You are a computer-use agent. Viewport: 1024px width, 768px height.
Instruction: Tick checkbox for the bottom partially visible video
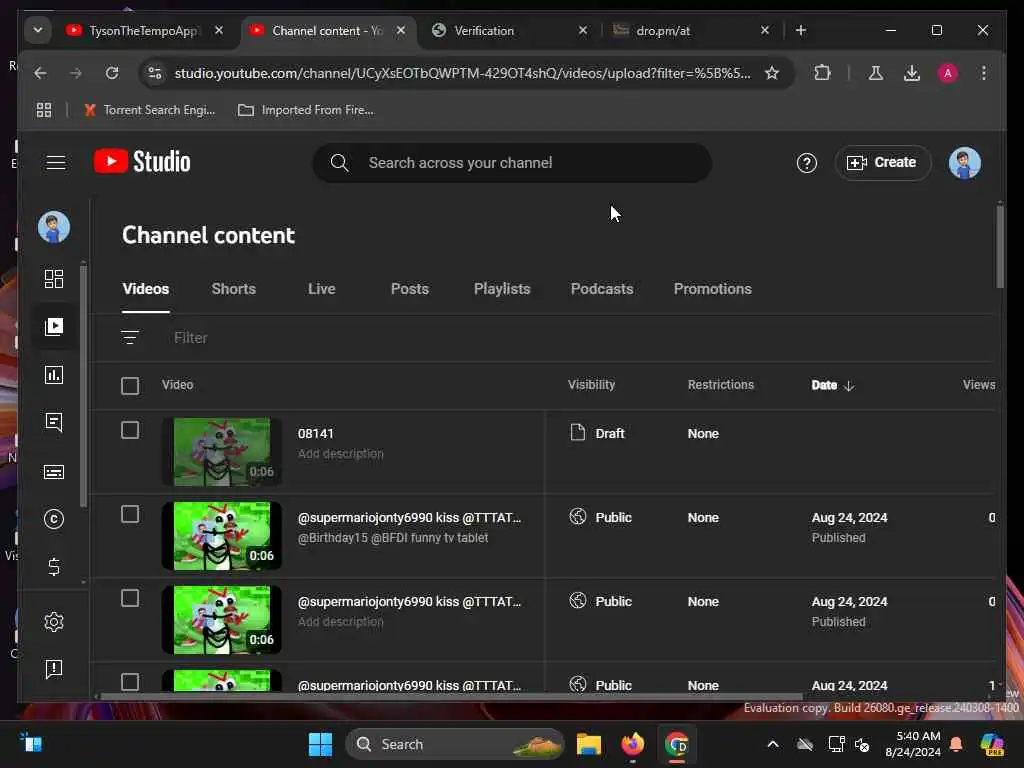(130, 682)
